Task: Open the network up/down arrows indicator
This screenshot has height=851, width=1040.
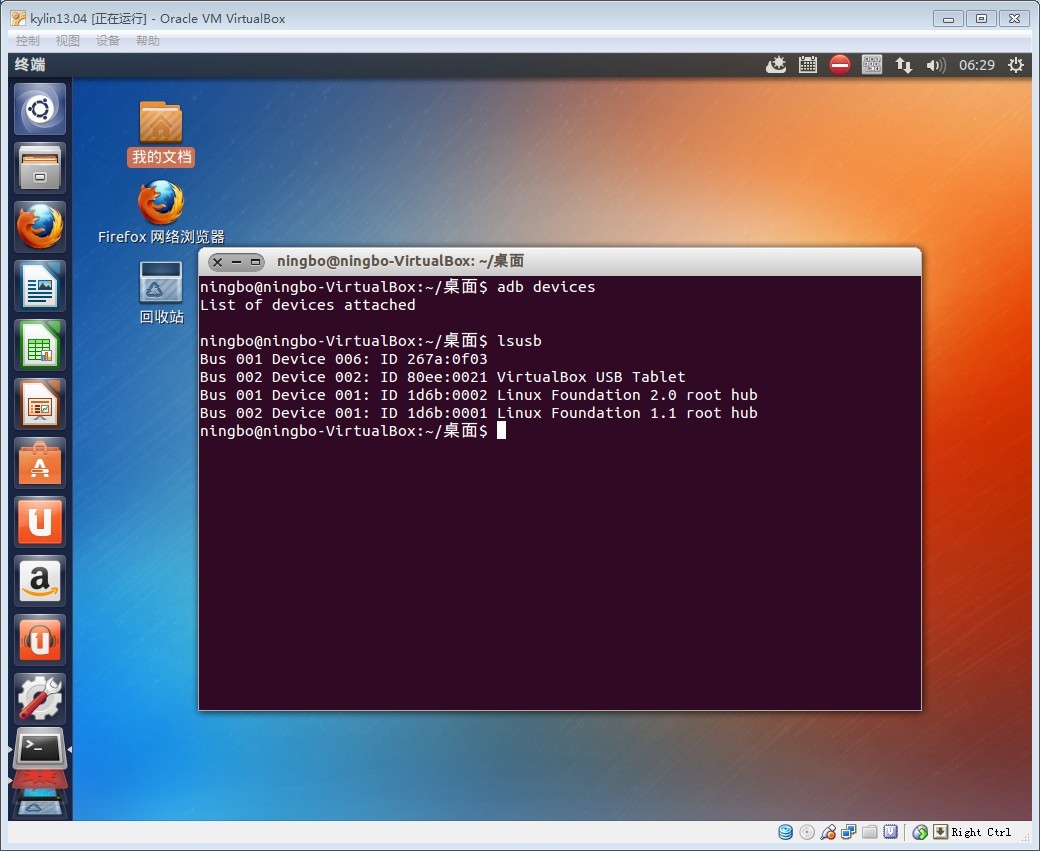Action: click(903, 65)
